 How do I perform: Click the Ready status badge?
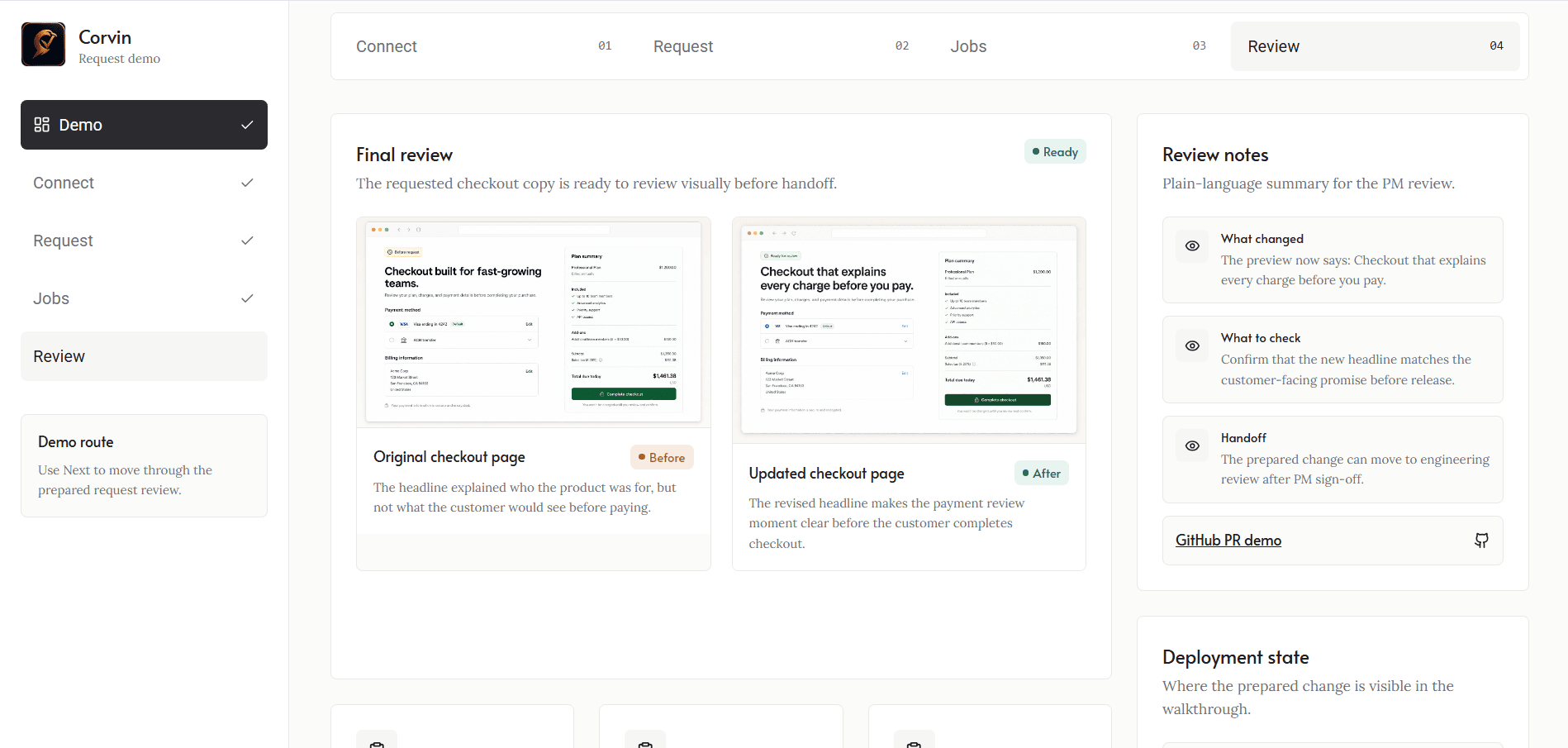[1055, 152]
